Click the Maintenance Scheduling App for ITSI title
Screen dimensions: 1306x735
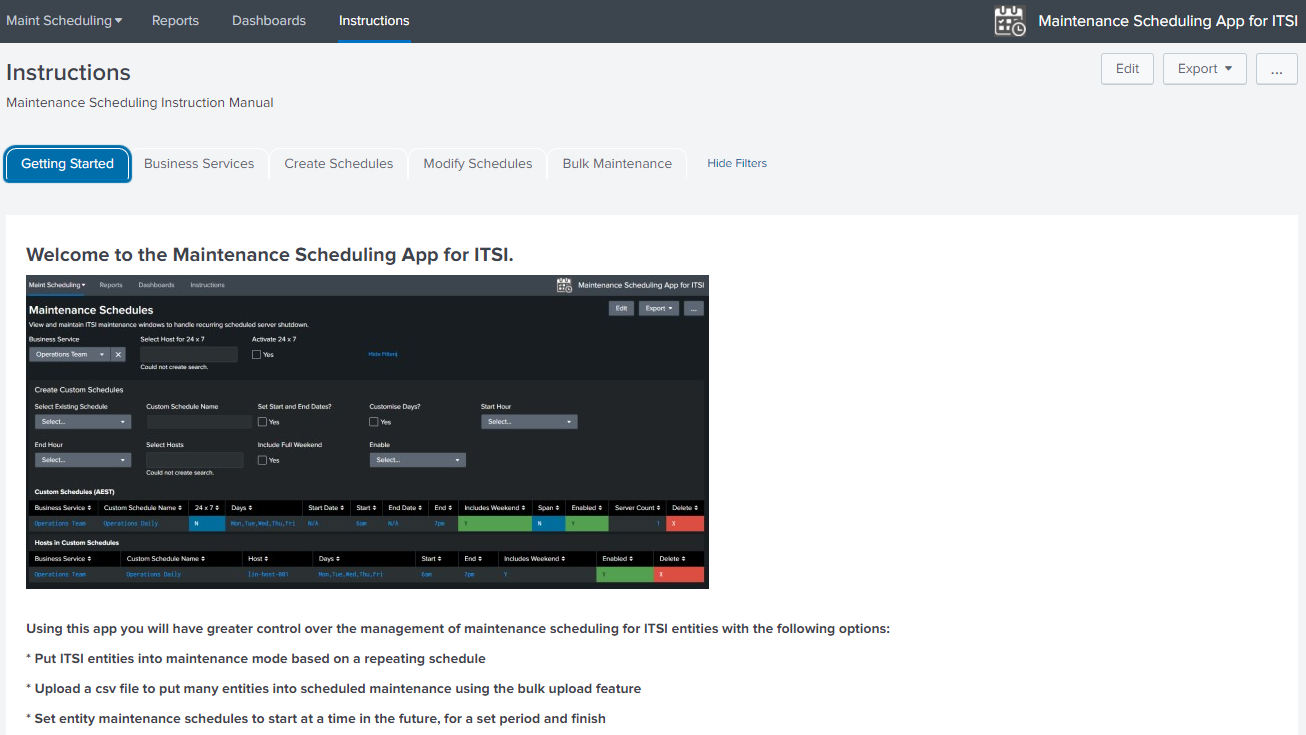pyautogui.click(x=1168, y=21)
